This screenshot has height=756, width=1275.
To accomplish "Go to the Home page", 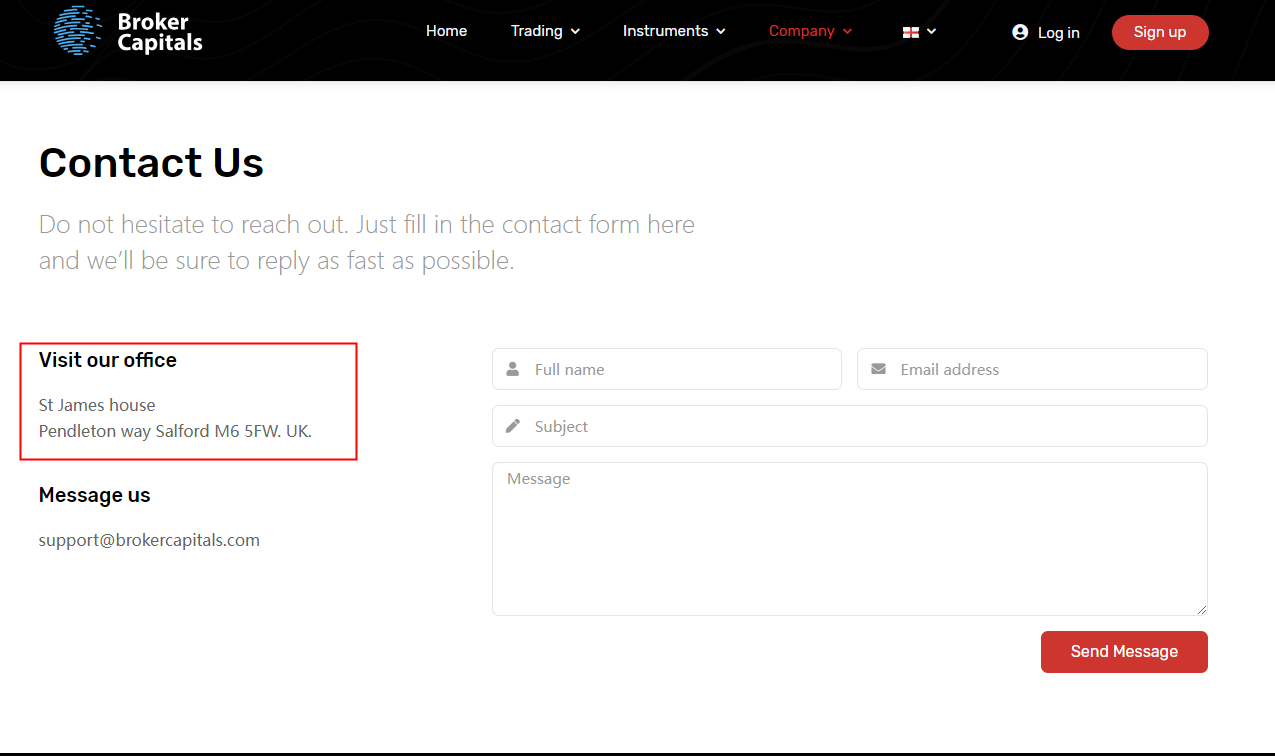I will [x=446, y=31].
